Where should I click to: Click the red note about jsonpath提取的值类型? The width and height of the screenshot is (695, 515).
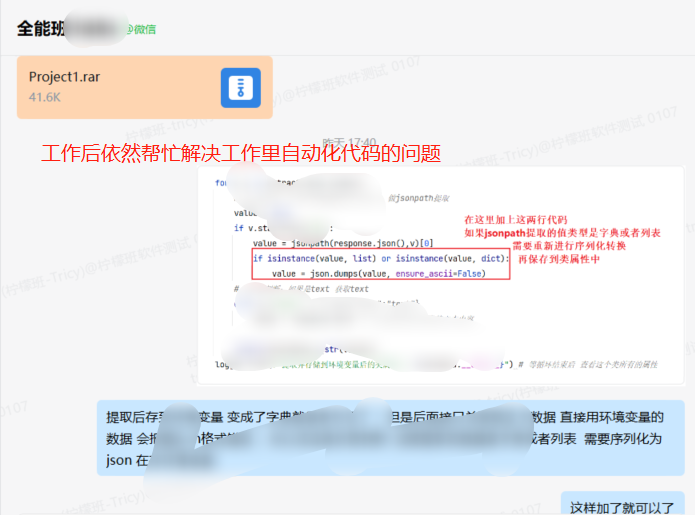click(562, 232)
